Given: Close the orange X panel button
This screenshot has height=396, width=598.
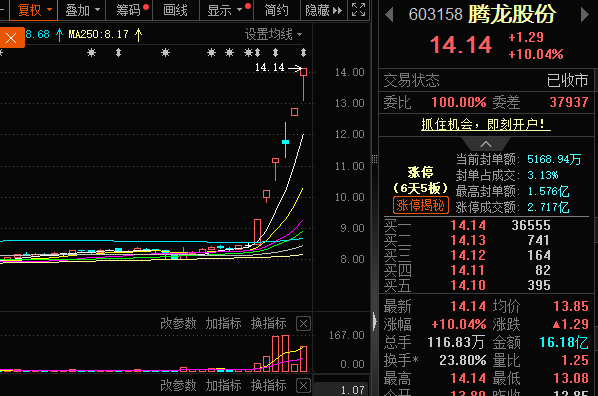Looking at the screenshot, I should click(x=11, y=38).
